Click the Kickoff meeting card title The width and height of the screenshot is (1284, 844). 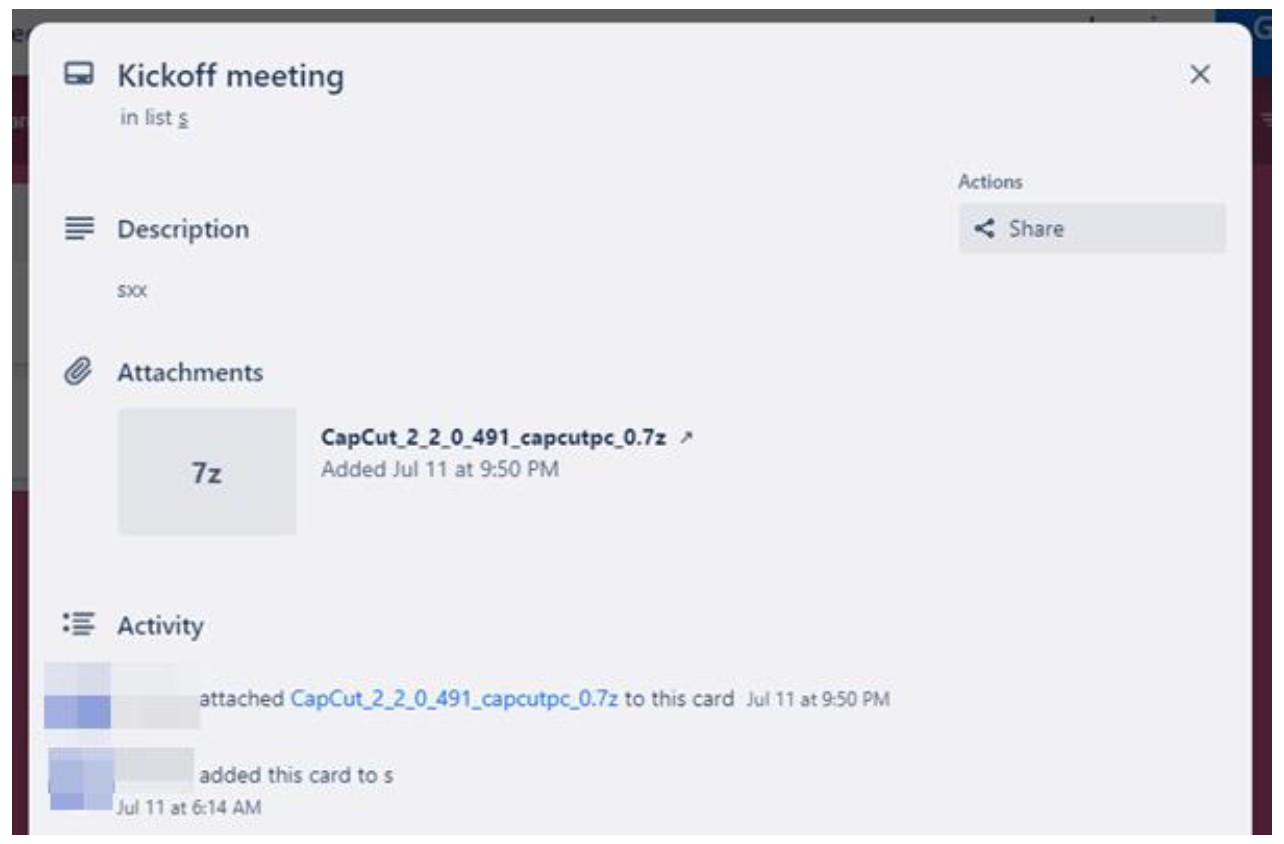pos(231,76)
